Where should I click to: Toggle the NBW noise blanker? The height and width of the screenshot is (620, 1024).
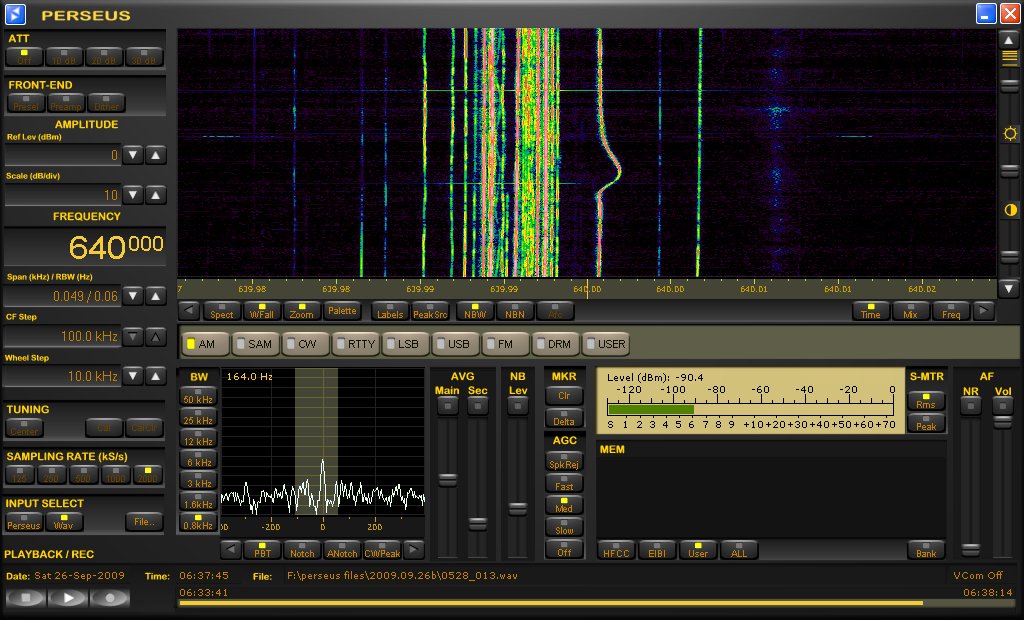point(475,311)
